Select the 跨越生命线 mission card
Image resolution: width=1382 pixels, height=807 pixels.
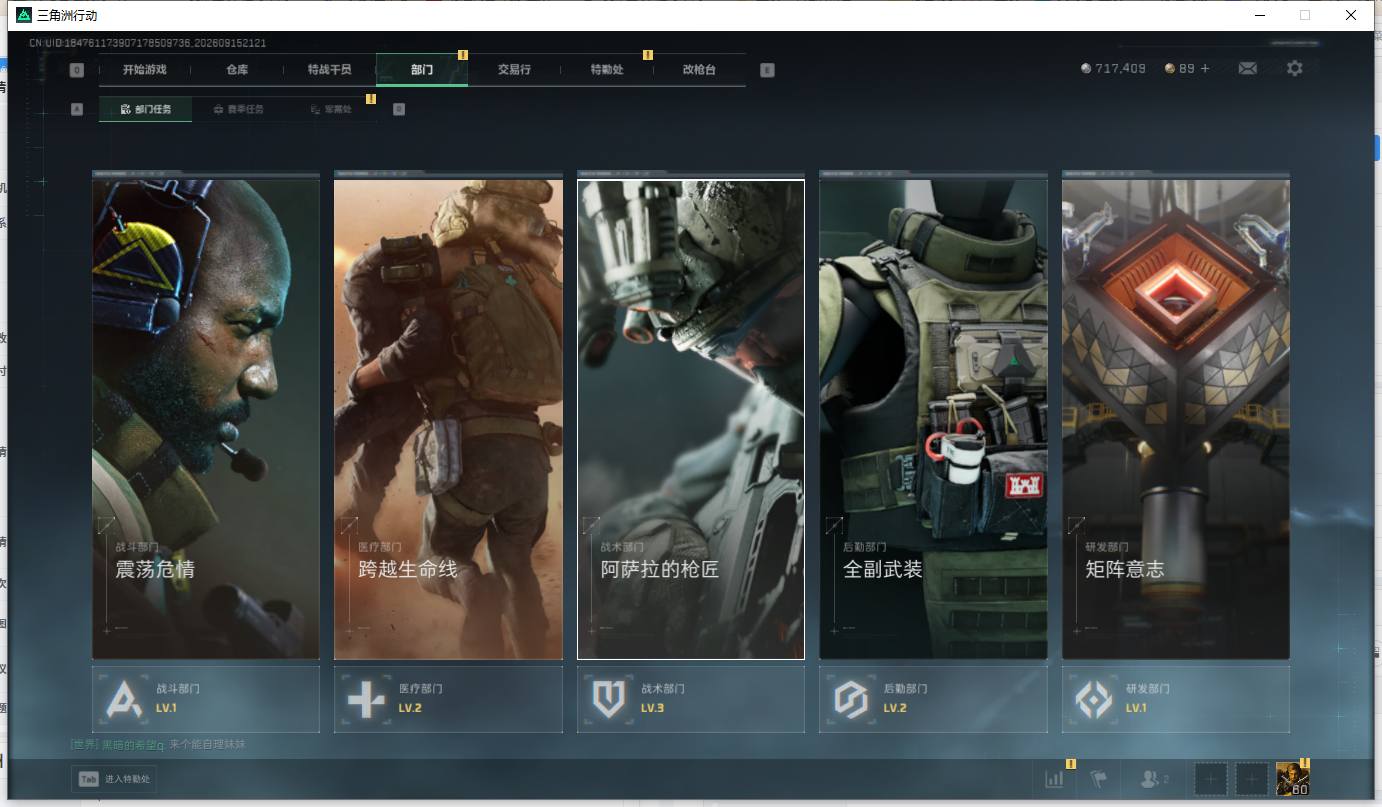click(448, 418)
